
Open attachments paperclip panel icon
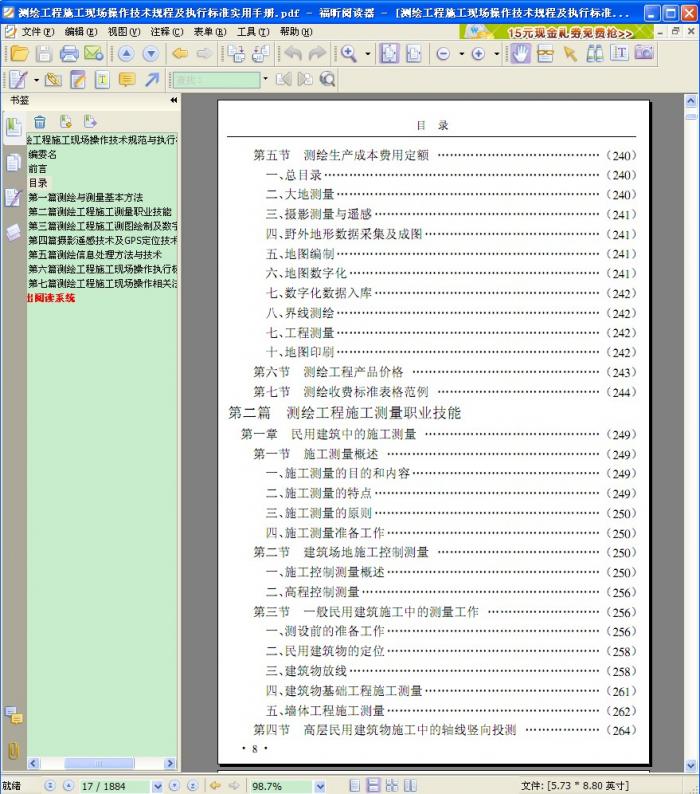point(13,750)
